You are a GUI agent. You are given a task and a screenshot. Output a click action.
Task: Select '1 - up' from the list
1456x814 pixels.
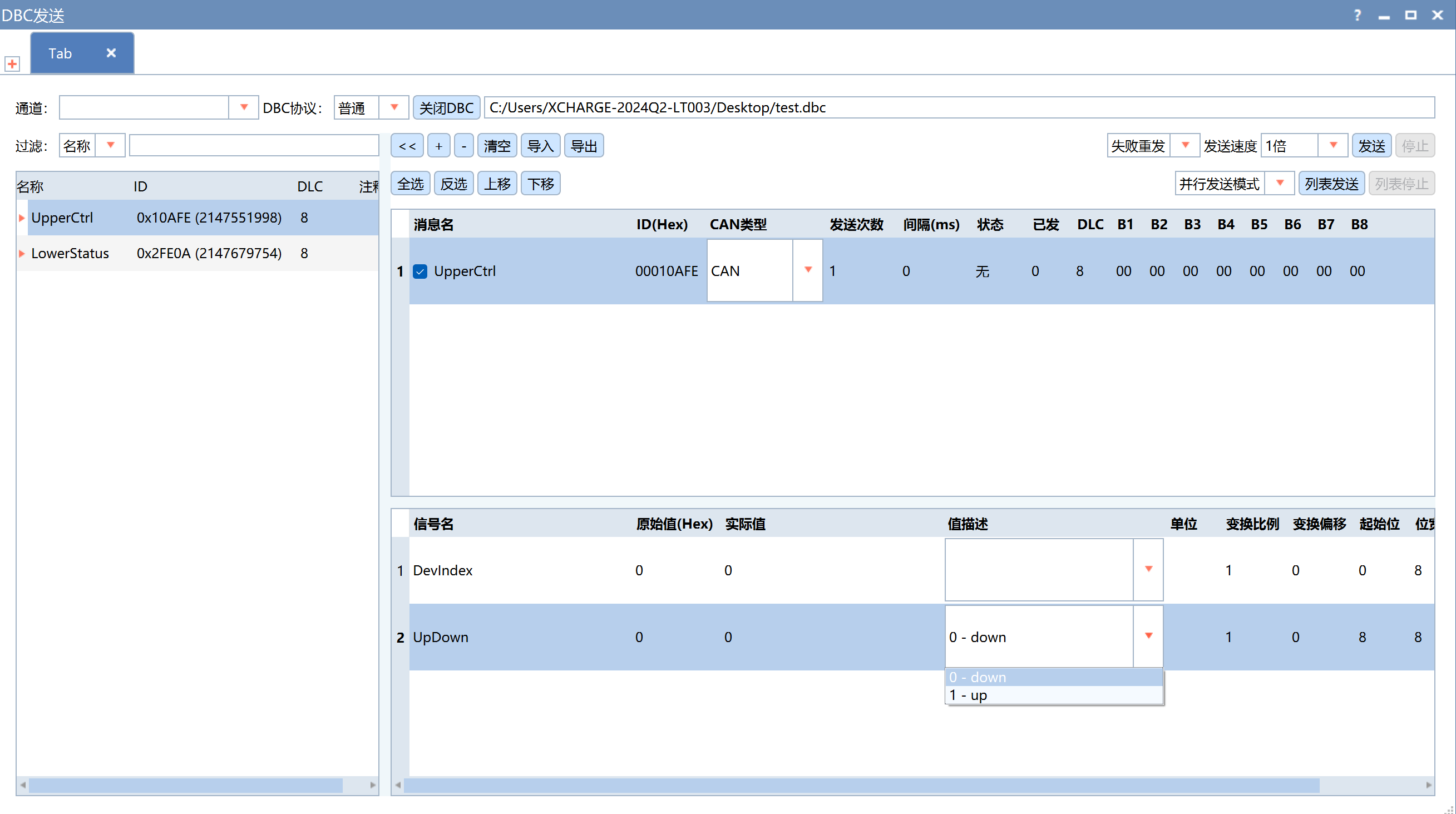point(1054,695)
